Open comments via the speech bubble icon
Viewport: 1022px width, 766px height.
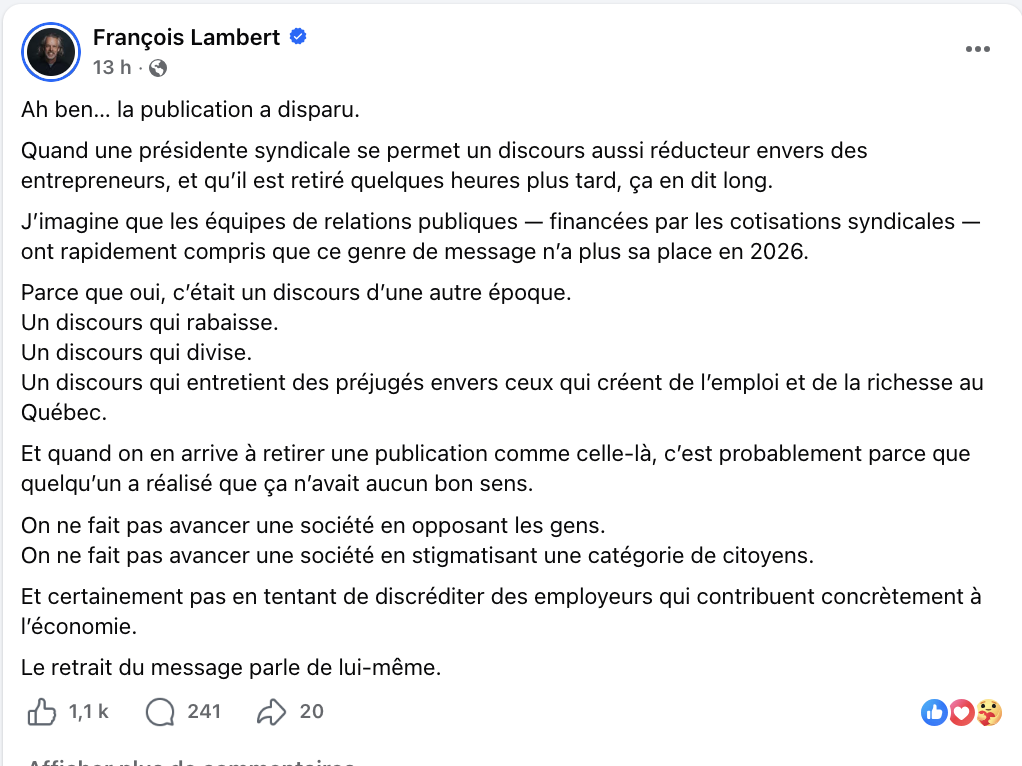pos(160,712)
